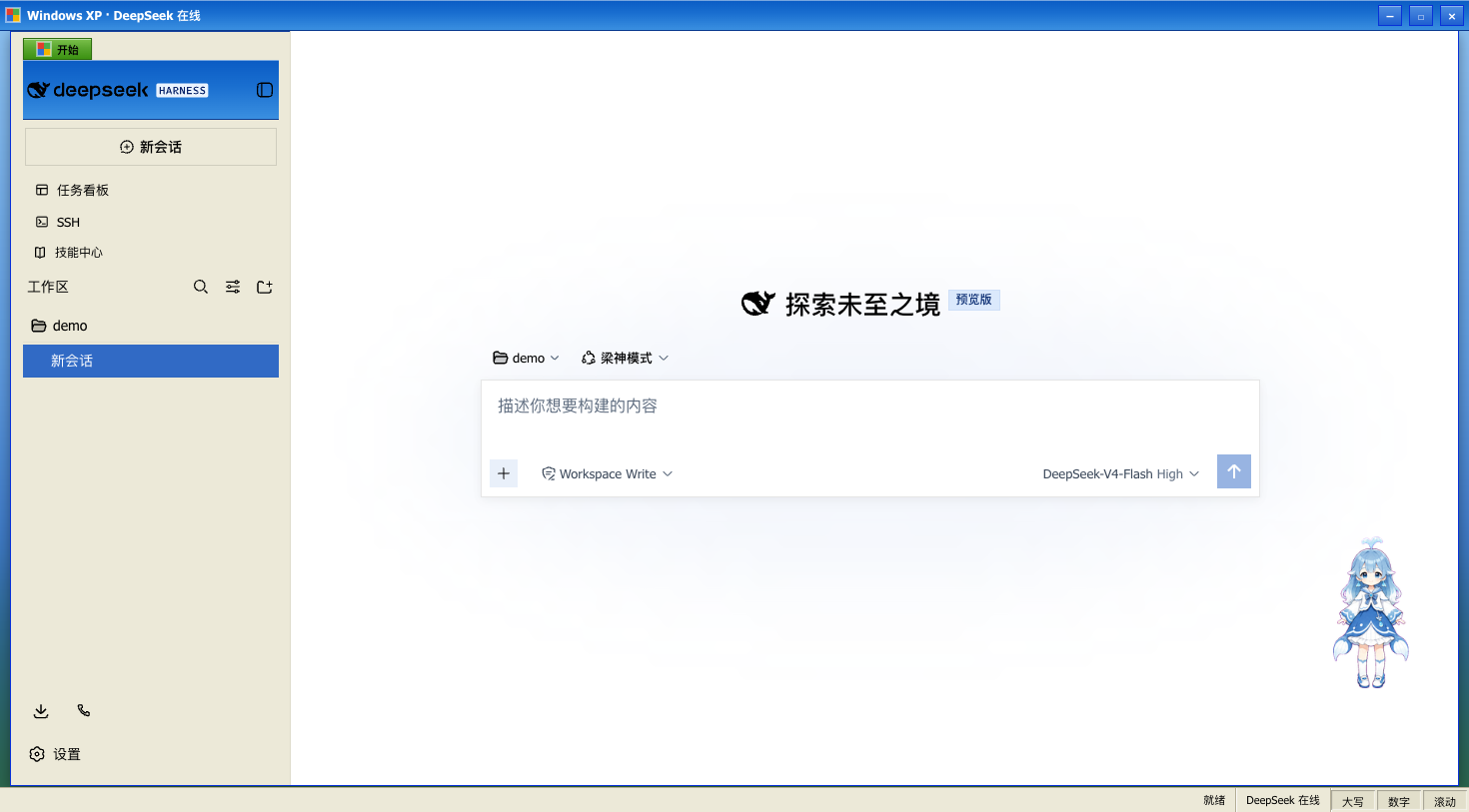Click the 大写 caps indicator
Image resolution: width=1469 pixels, height=812 pixels.
coord(1353,801)
